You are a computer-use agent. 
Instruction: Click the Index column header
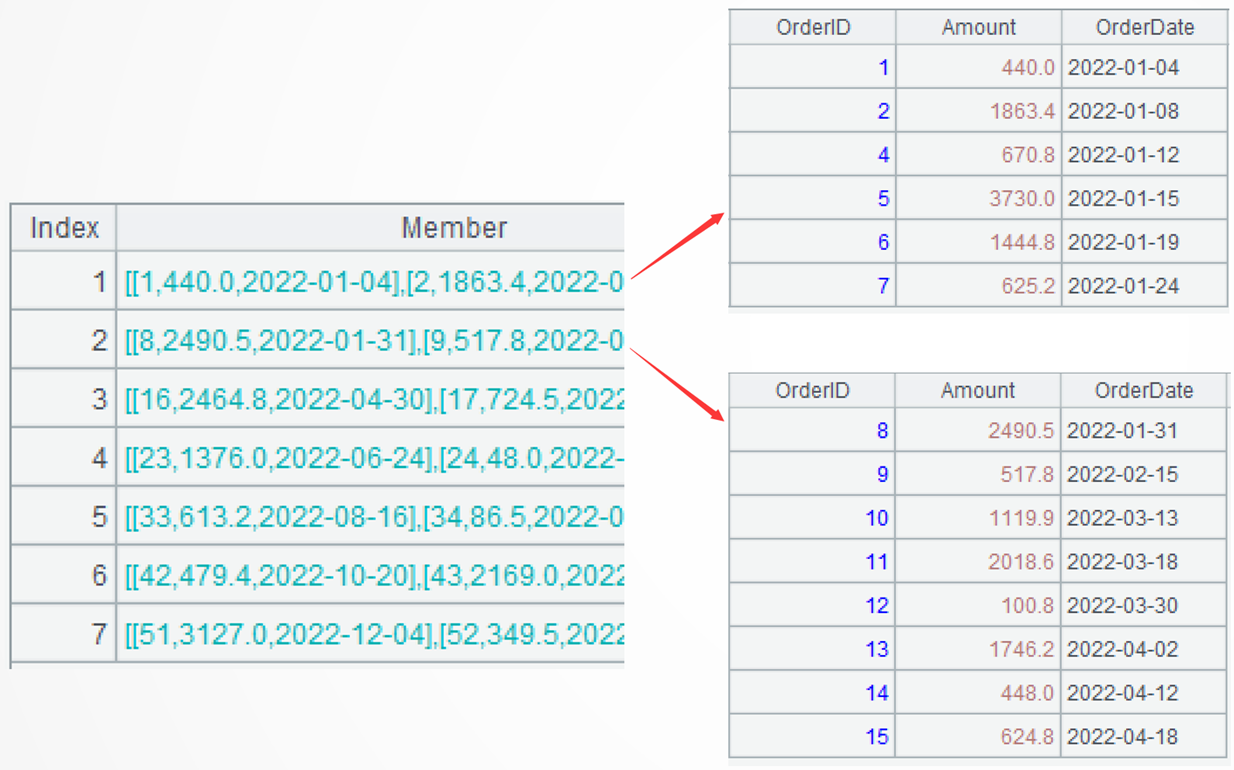coord(65,228)
